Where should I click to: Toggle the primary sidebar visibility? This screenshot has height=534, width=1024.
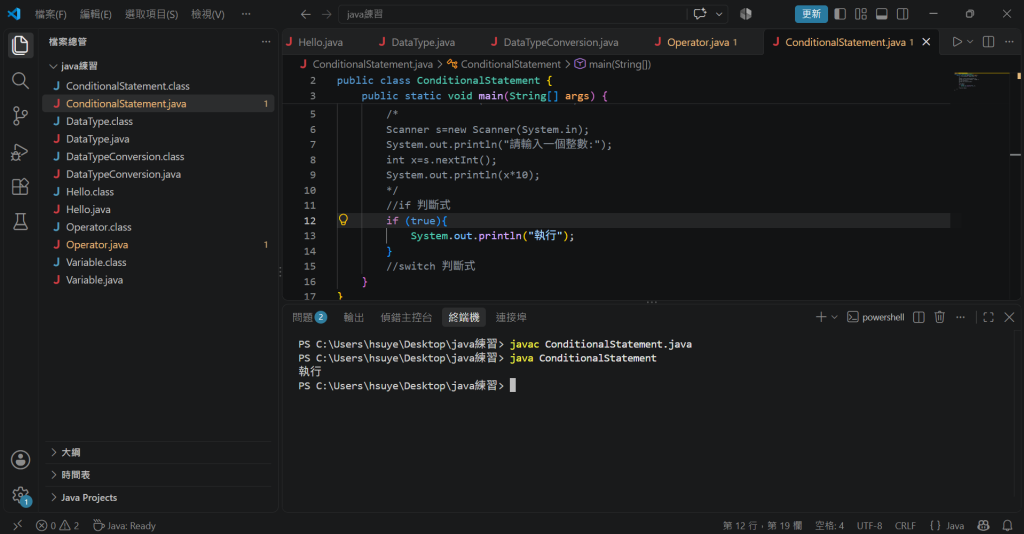840,14
